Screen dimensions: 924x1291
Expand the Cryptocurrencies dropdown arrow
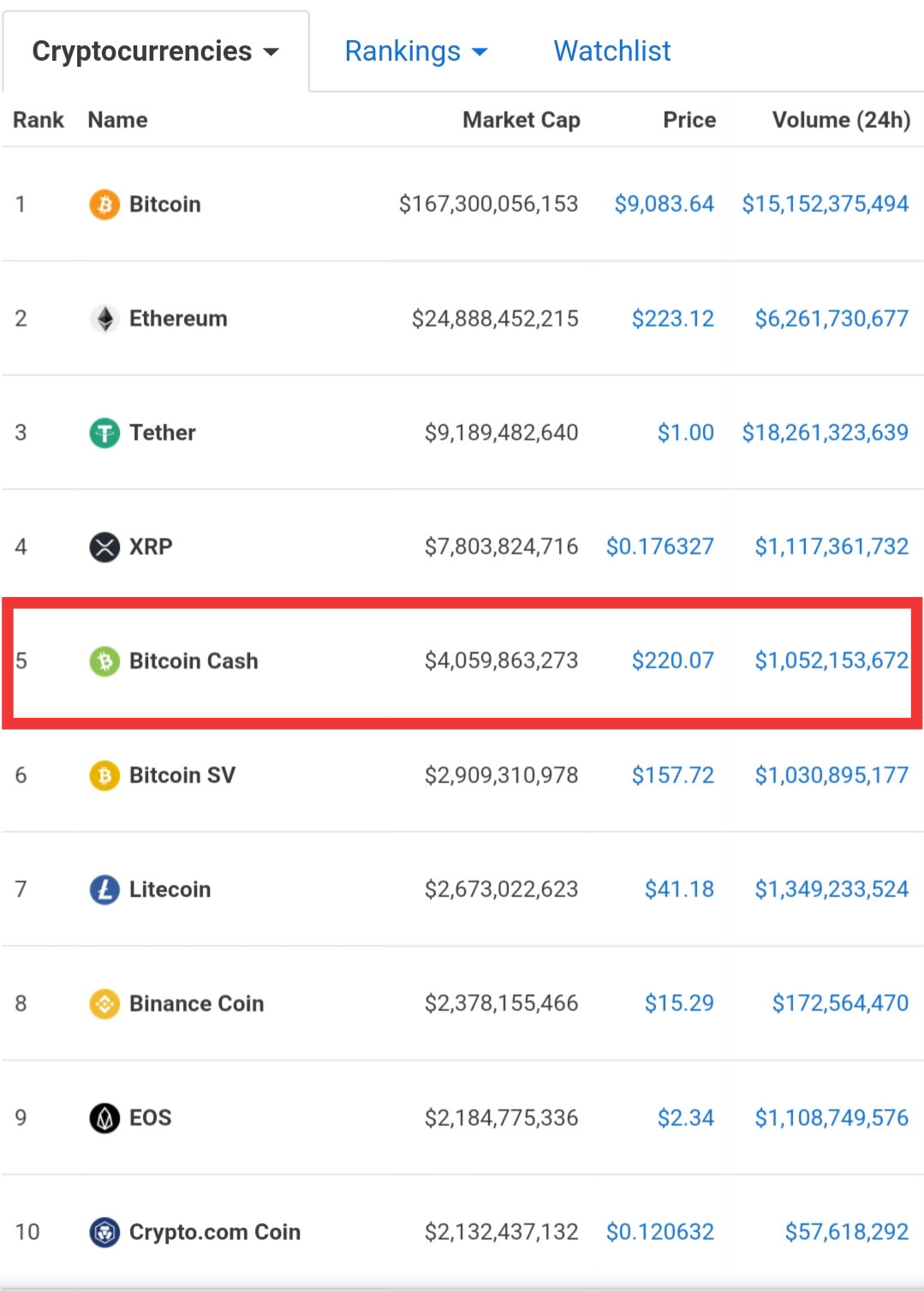coord(271,52)
